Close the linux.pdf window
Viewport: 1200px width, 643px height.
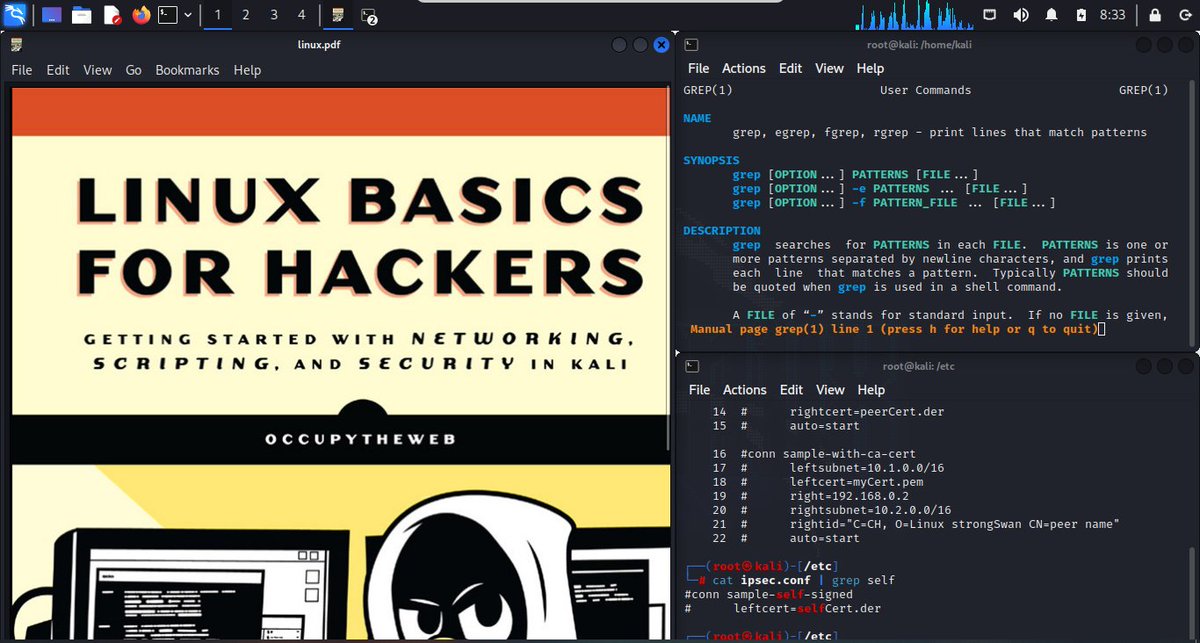click(x=661, y=44)
